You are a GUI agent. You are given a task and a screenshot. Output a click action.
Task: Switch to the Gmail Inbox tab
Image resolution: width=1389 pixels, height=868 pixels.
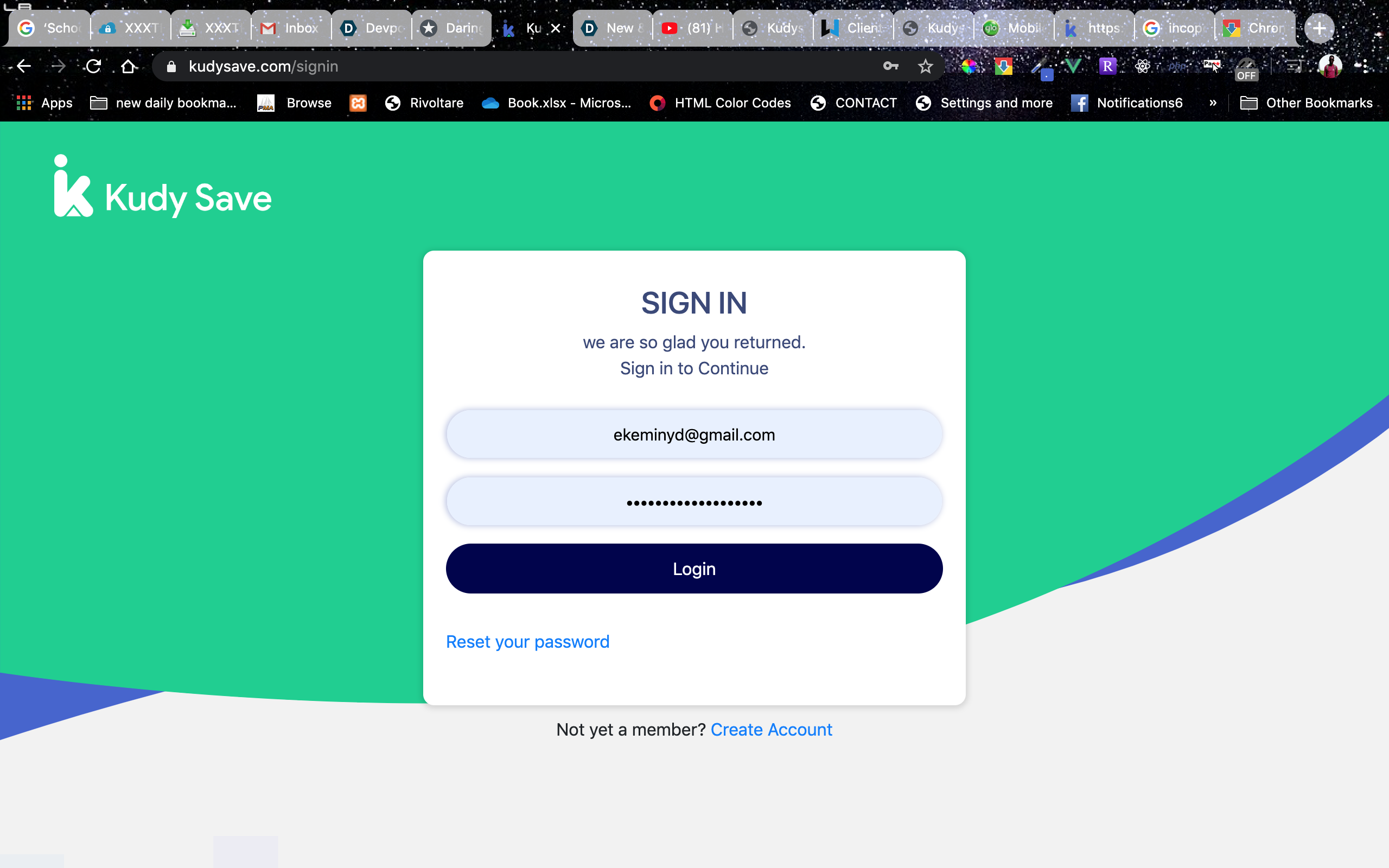pyautogui.click(x=291, y=28)
